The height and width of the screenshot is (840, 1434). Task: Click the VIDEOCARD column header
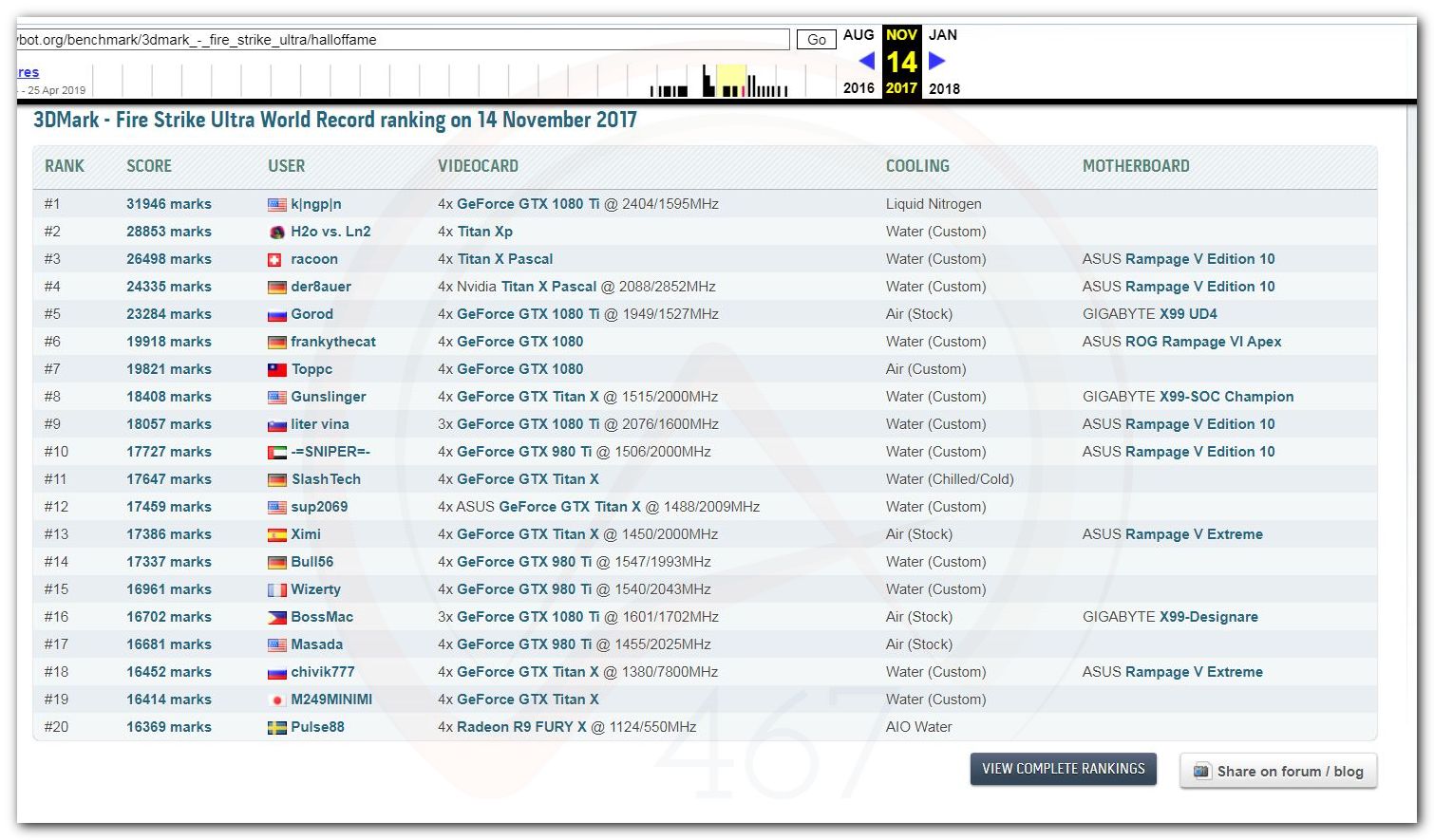pos(478,166)
